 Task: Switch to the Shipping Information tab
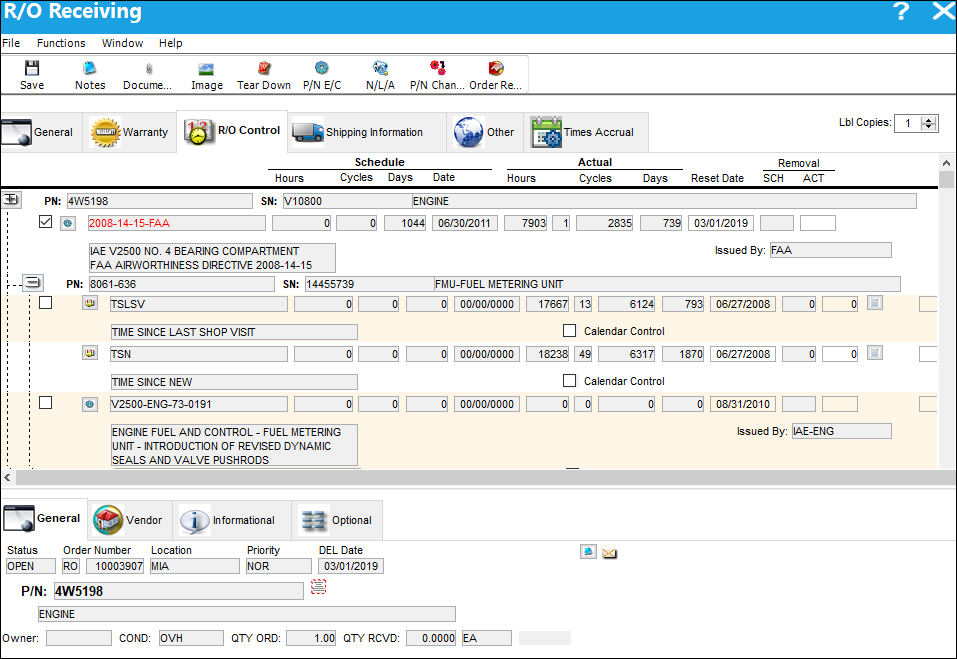pos(366,132)
